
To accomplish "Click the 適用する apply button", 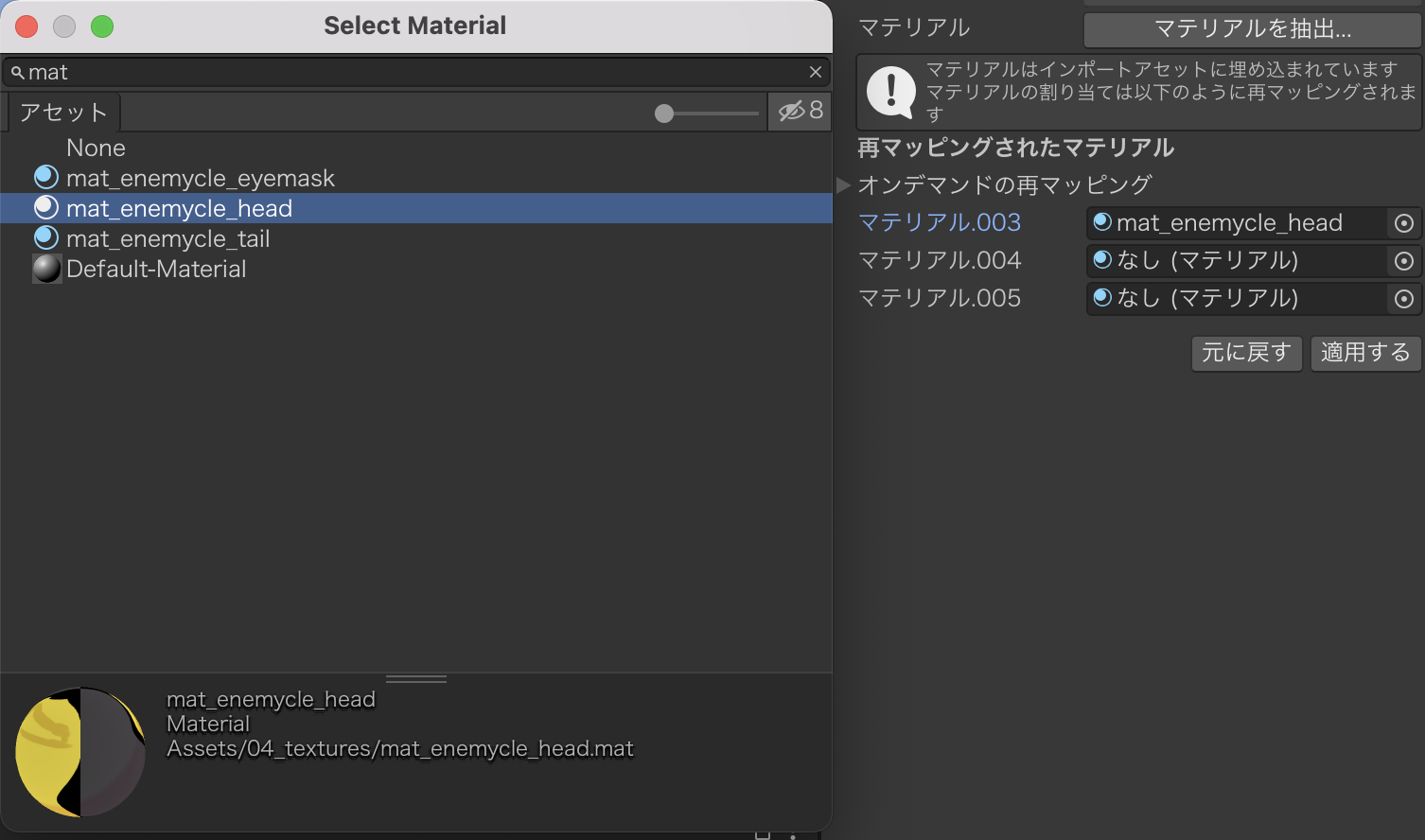I will (x=1365, y=353).
